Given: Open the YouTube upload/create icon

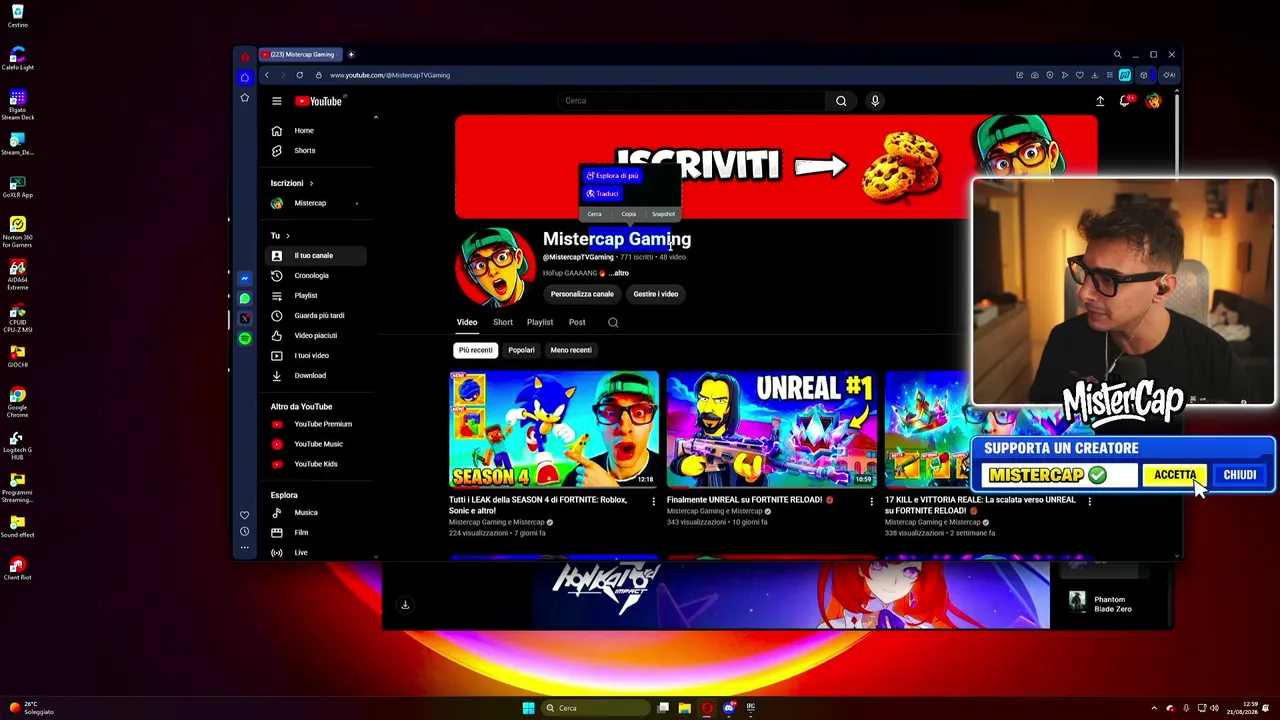Looking at the screenshot, I should (x=1100, y=101).
